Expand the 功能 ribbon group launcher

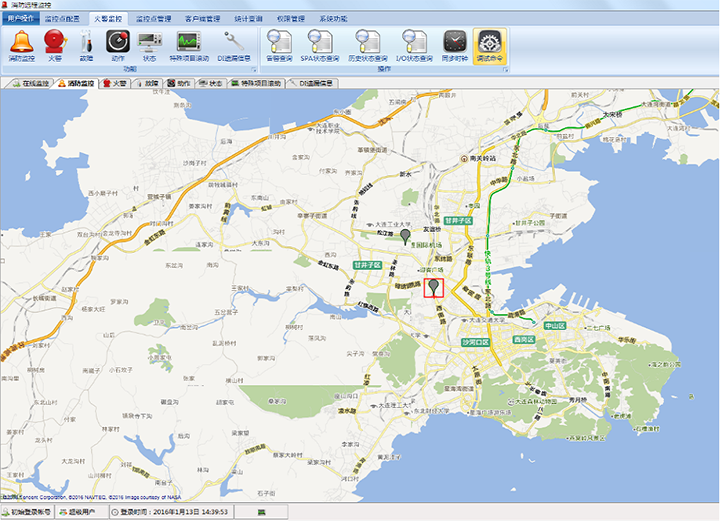[x=255, y=69]
